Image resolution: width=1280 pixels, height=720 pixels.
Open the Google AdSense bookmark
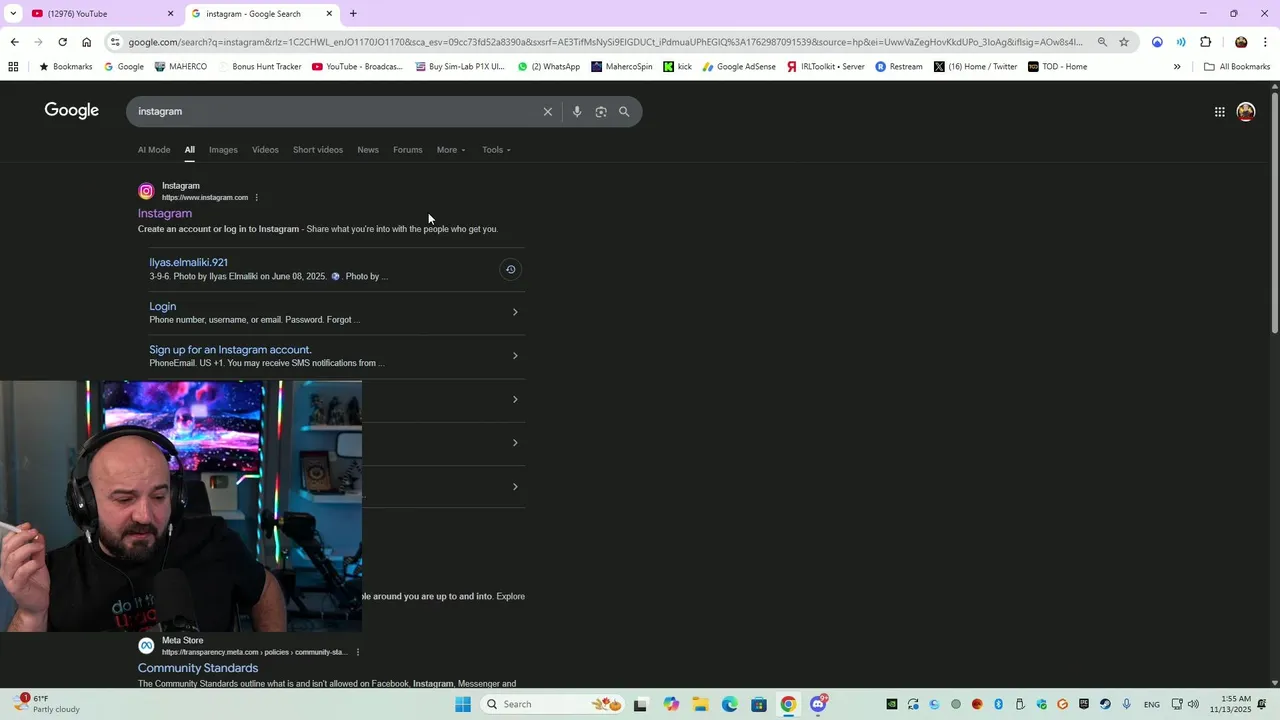point(739,67)
